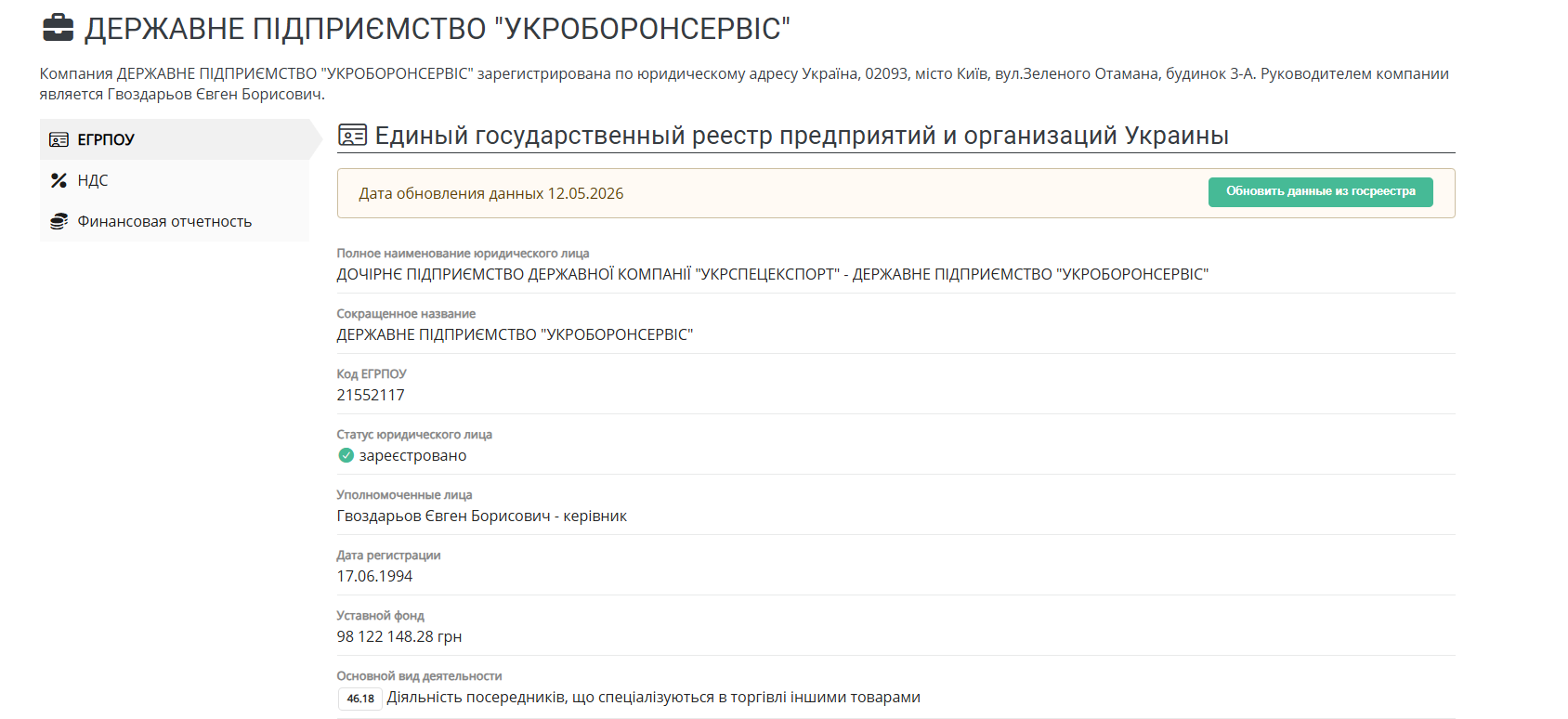
Task: Click the Сокращенное название label
Action: point(406,313)
